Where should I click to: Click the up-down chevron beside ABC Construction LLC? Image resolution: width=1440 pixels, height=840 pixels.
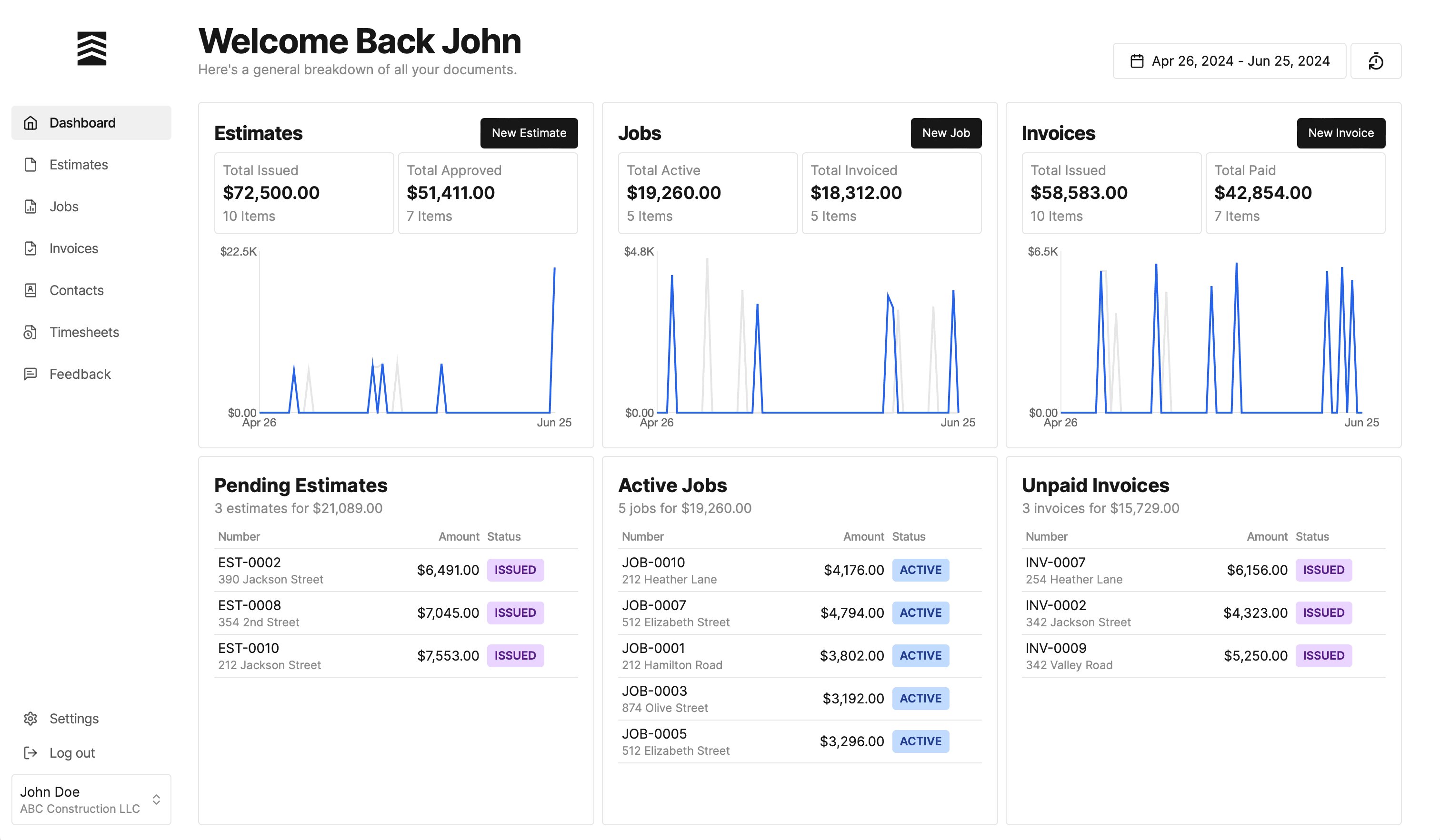pos(156,800)
